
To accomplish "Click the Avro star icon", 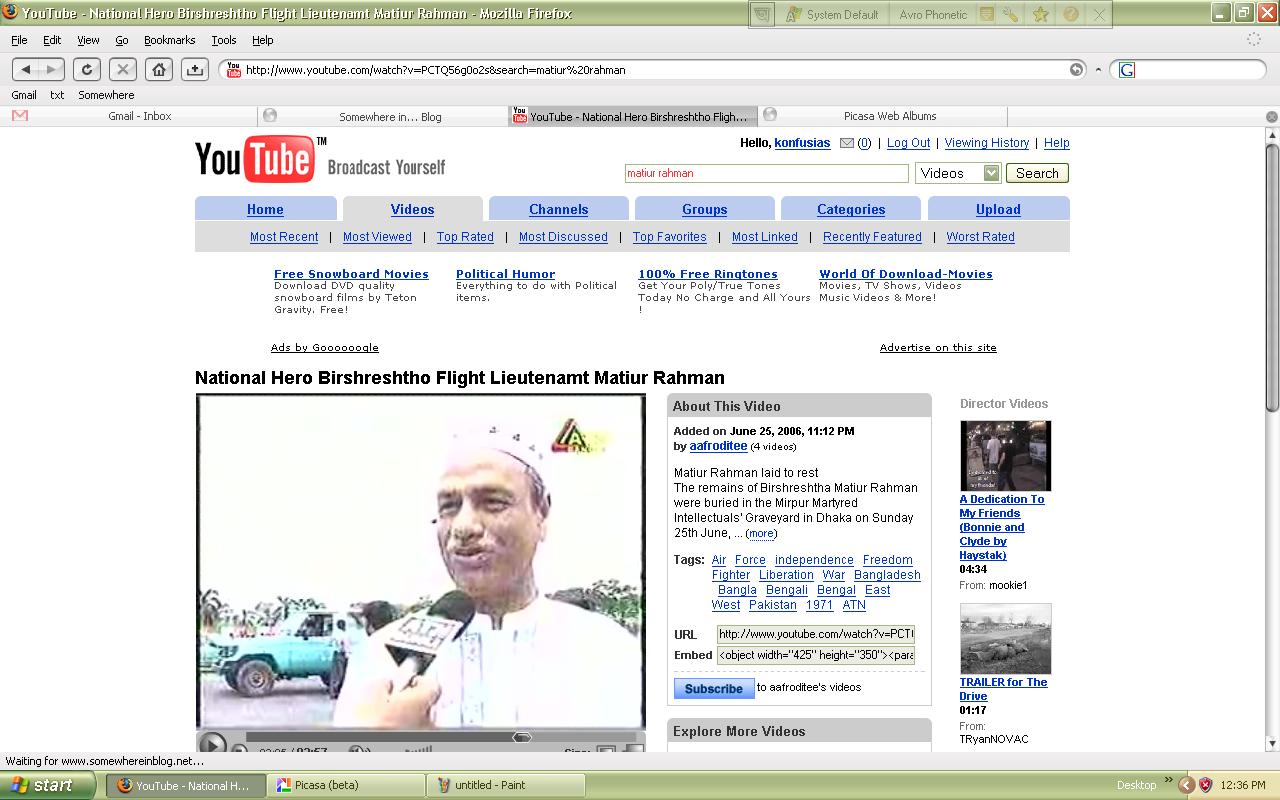I will [1040, 14].
